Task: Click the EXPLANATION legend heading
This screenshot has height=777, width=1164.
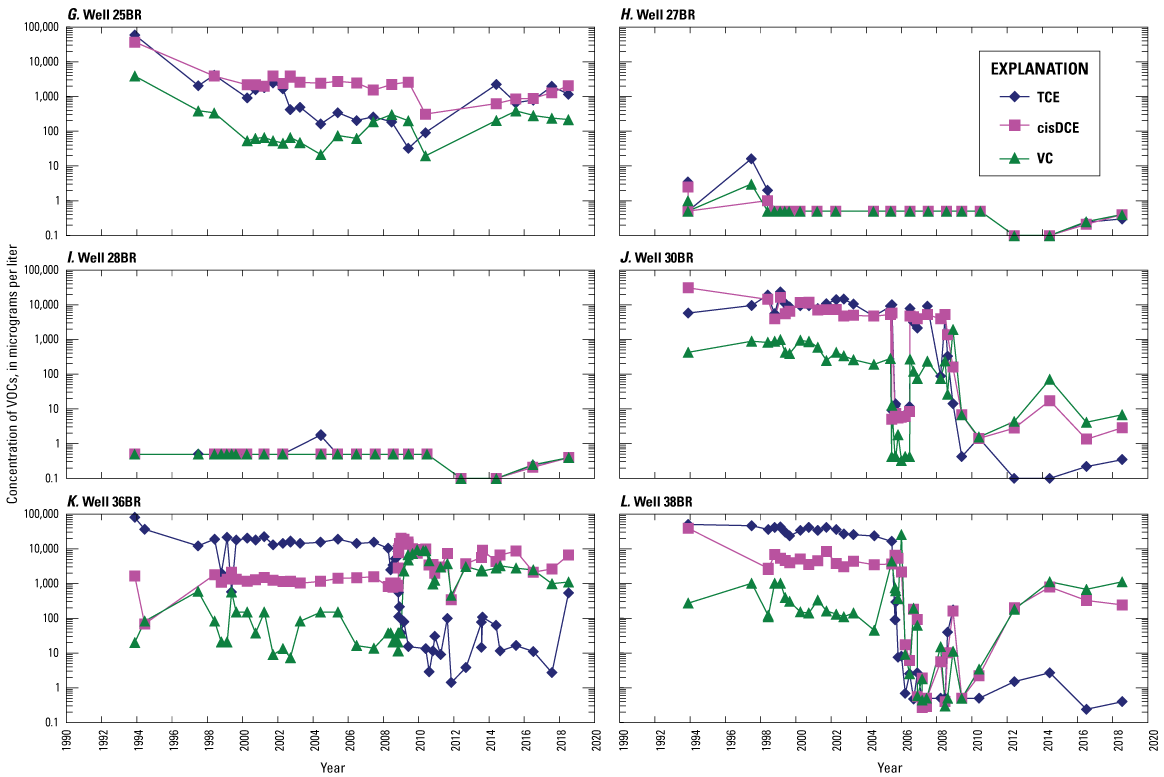Action: [x=1039, y=69]
